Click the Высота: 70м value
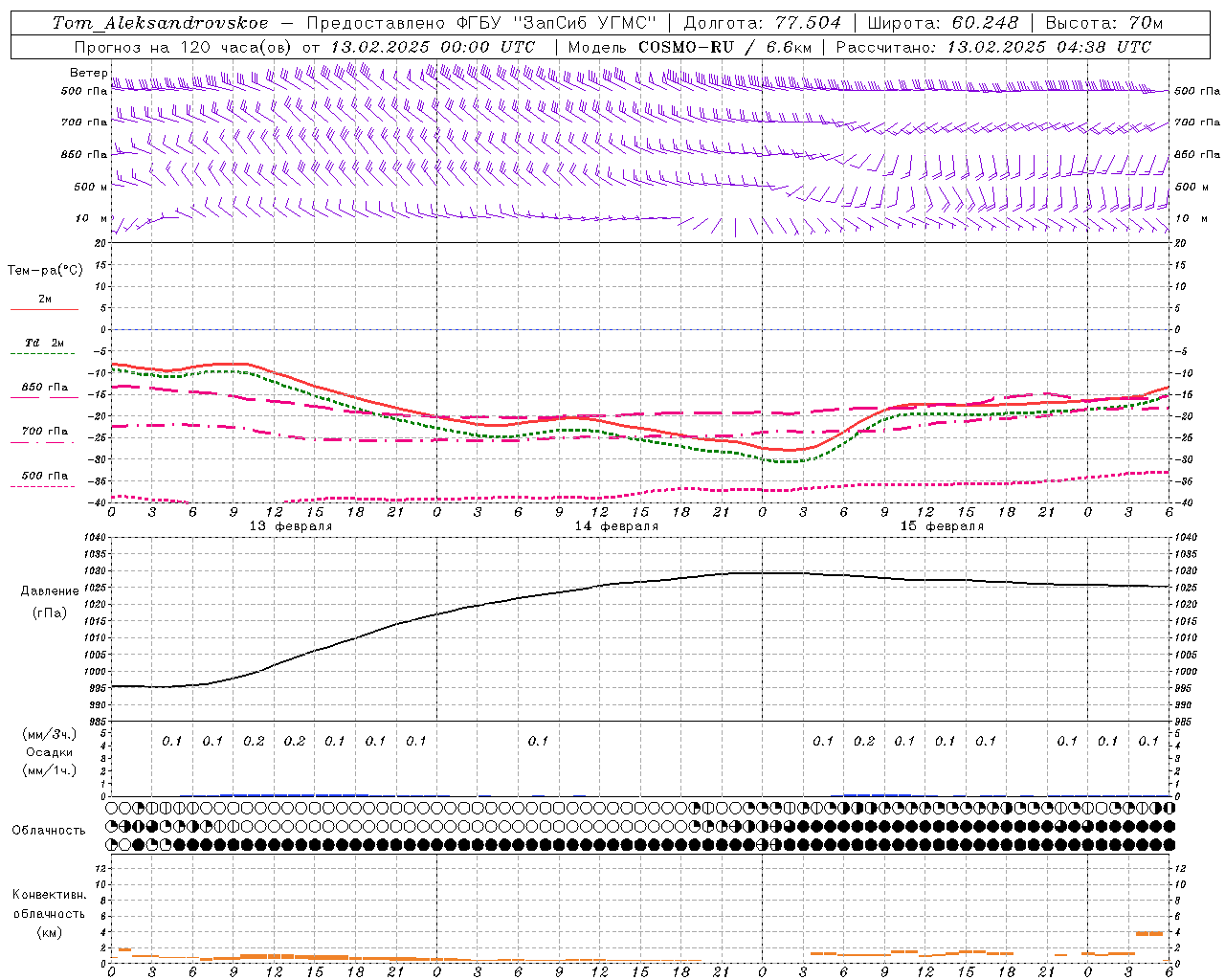1225x980 pixels. (1104, 23)
